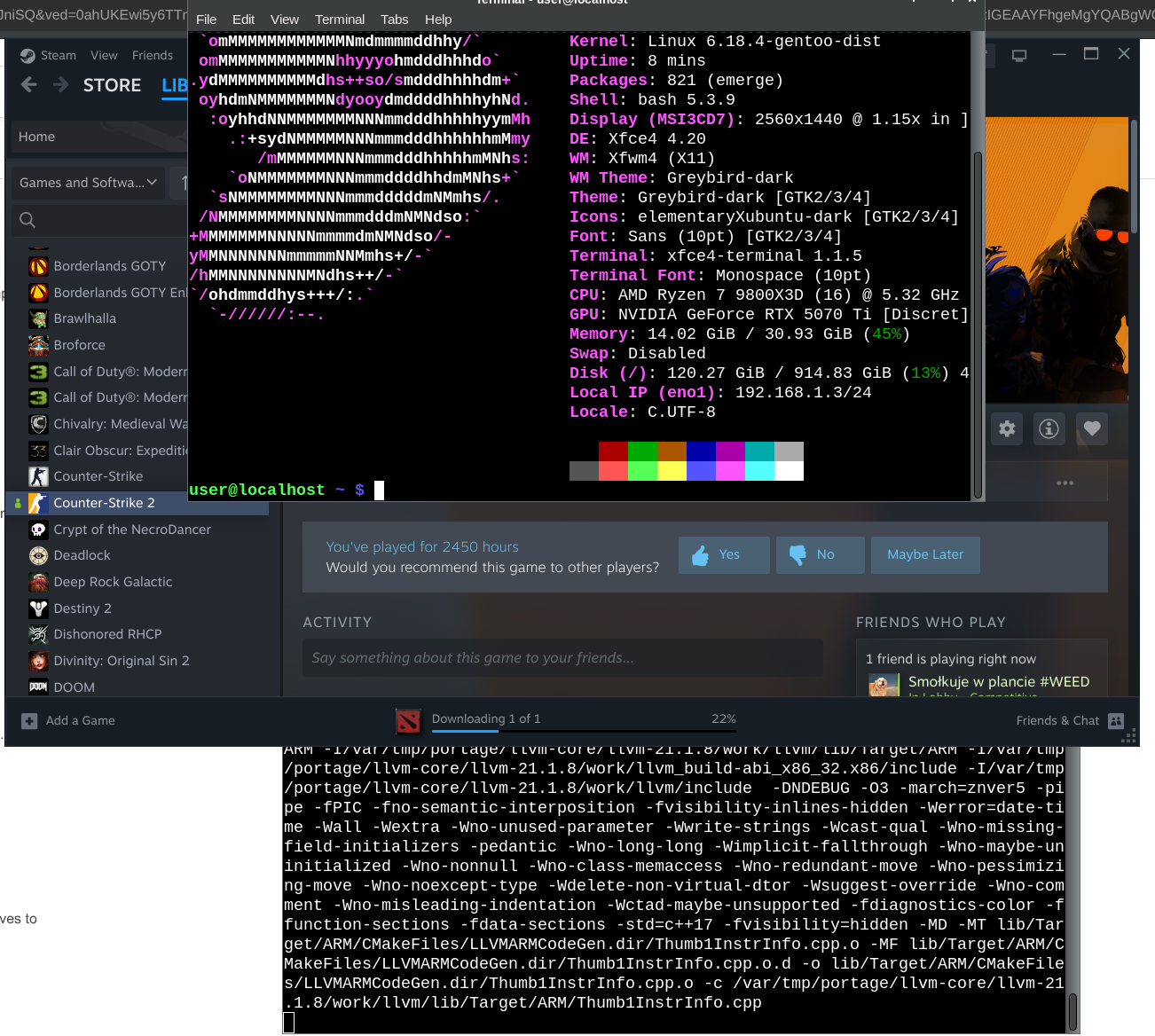Go back with the Steam back arrow
1155x1036 pixels.
click(x=29, y=85)
